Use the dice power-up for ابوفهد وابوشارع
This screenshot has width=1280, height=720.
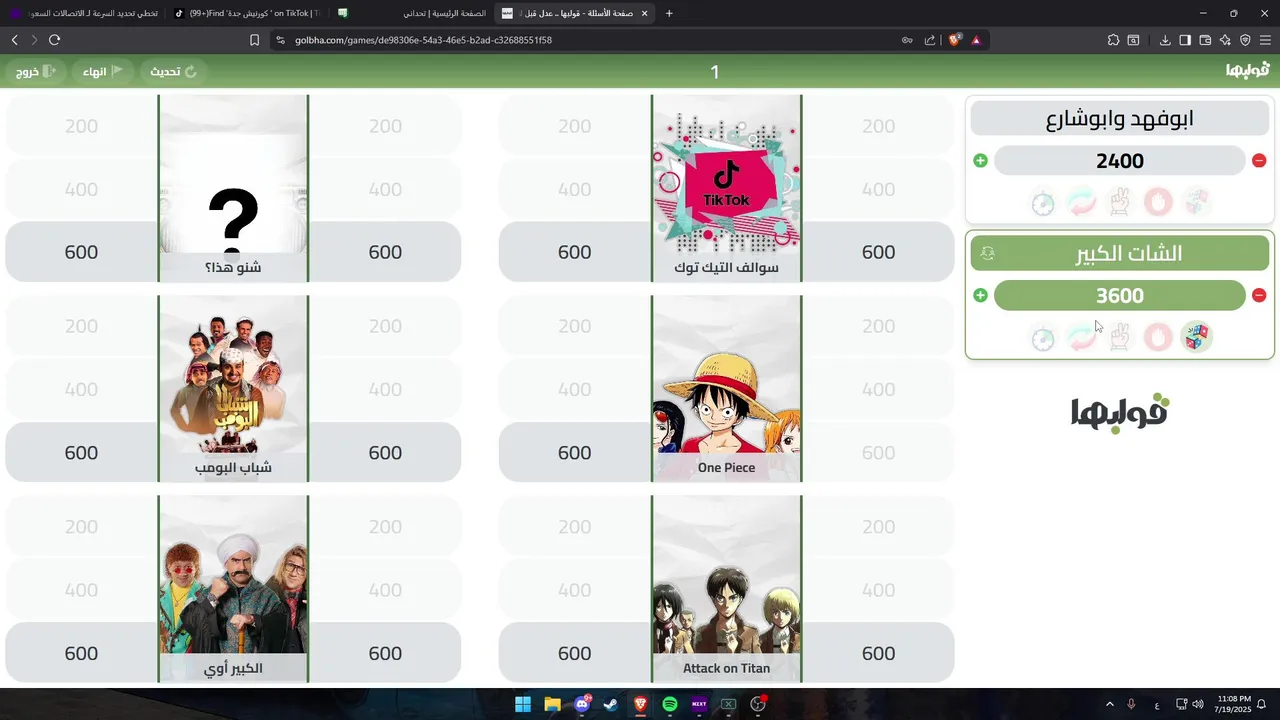[1196, 203]
